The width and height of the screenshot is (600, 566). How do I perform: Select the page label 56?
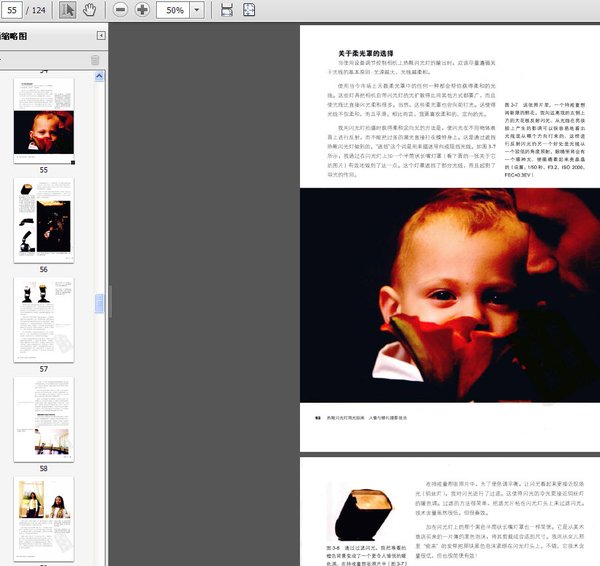[x=44, y=269]
